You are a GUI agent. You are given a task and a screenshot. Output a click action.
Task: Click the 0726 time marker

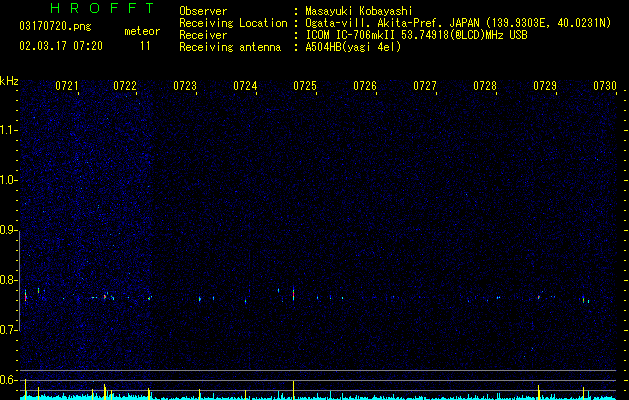click(365, 86)
